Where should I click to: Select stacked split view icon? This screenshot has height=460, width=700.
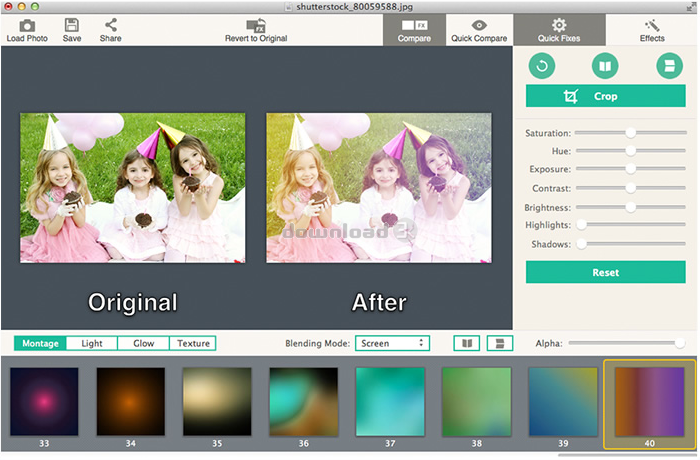pos(499,343)
